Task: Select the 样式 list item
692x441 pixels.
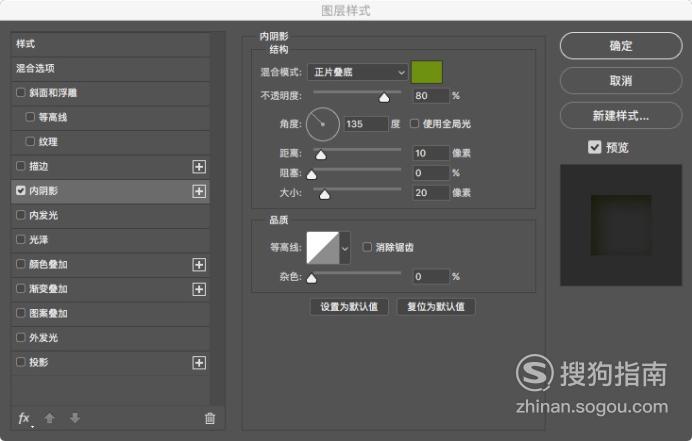Action: [x=110, y=44]
